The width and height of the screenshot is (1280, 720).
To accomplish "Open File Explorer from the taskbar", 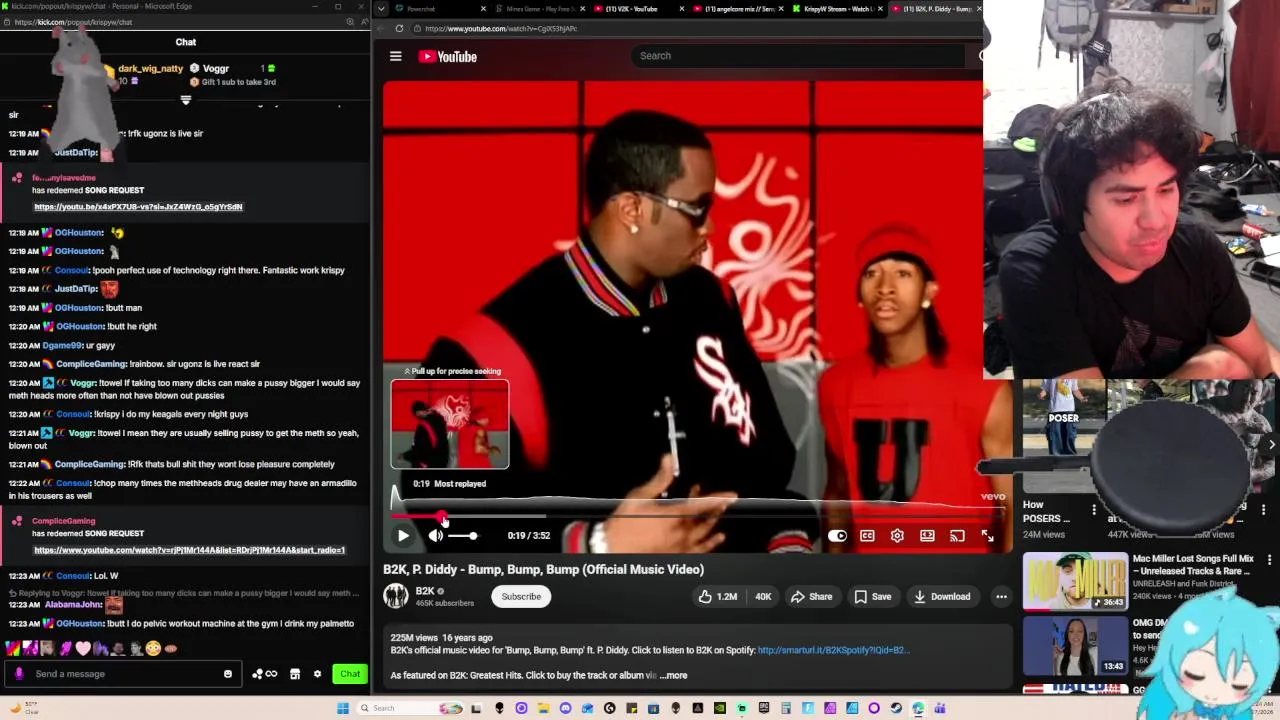I will (x=543, y=708).
